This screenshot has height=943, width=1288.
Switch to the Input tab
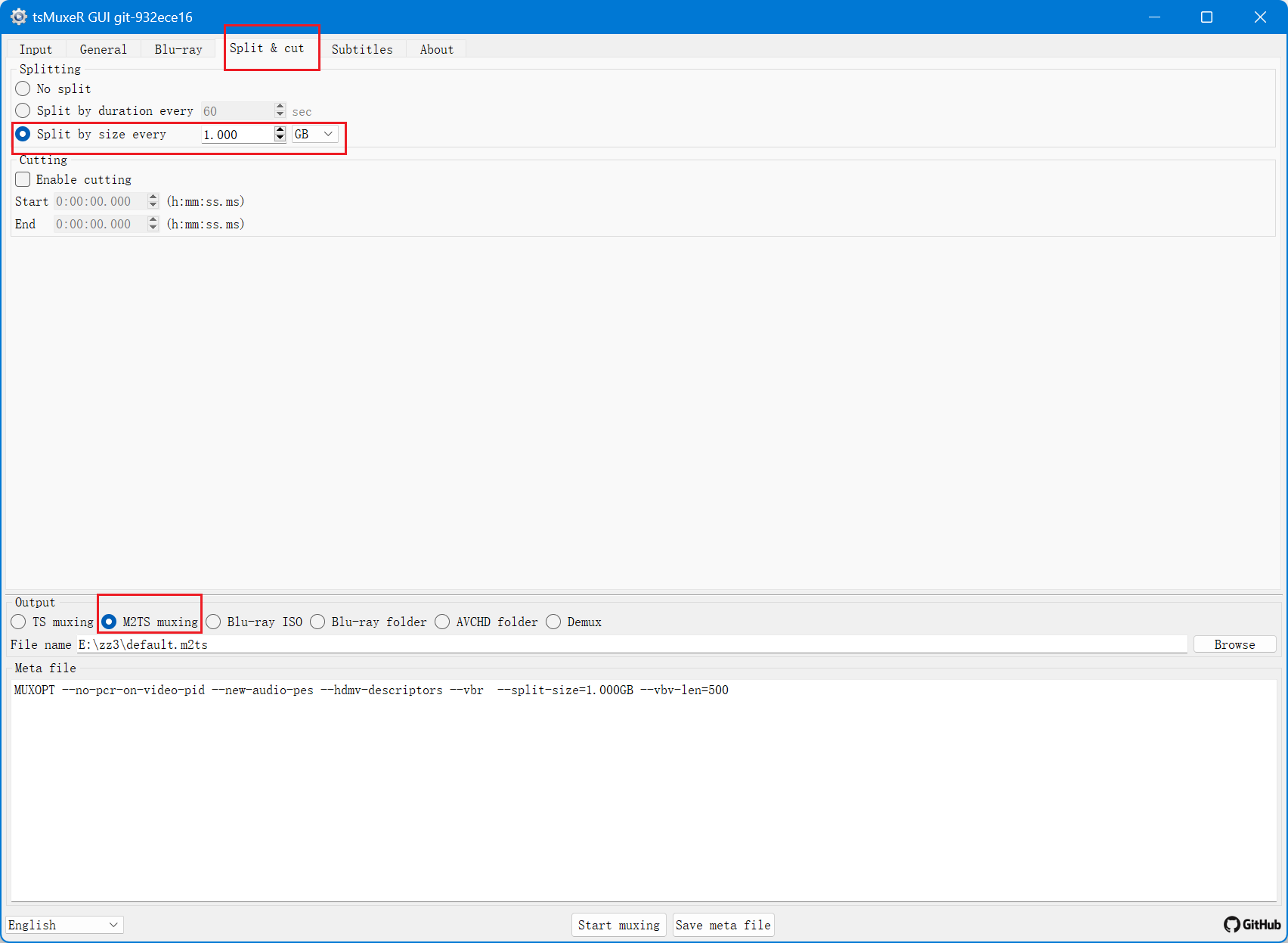tap(36, 49)
